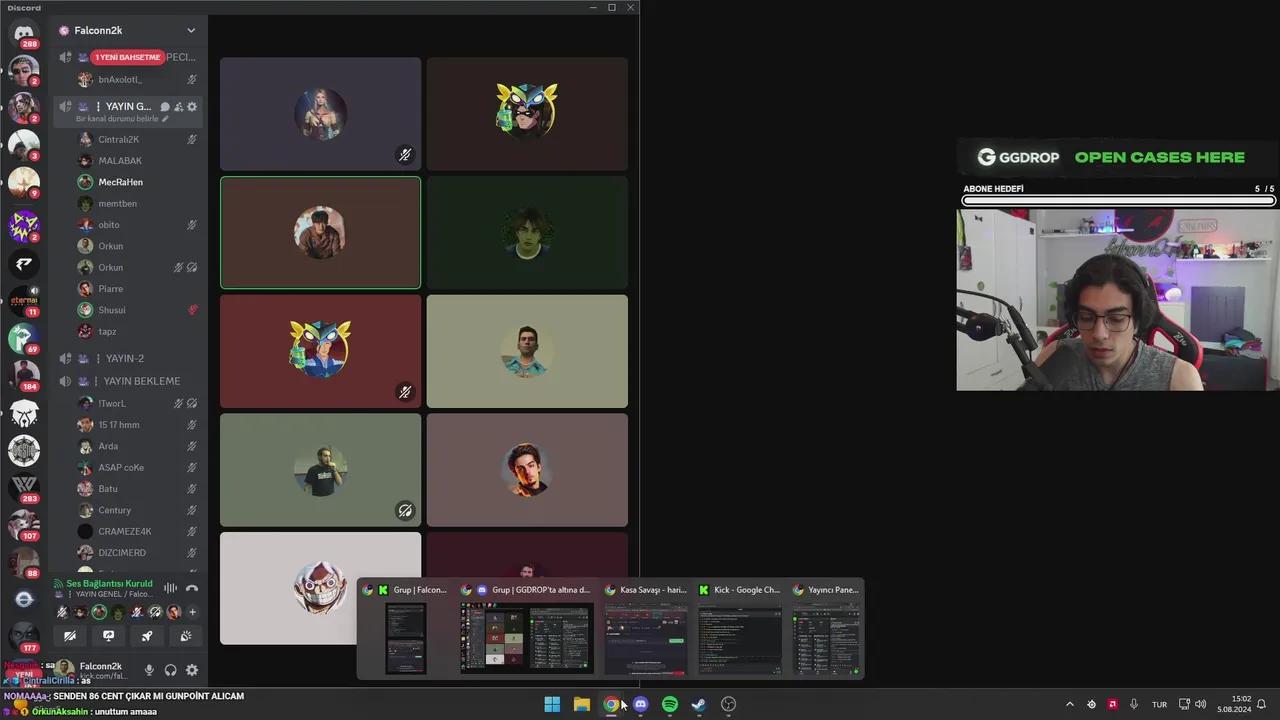Screen dimensions: 1280x720
Task: Toggle microphone mute beside Falconn2k
Action: coord(149,670)
